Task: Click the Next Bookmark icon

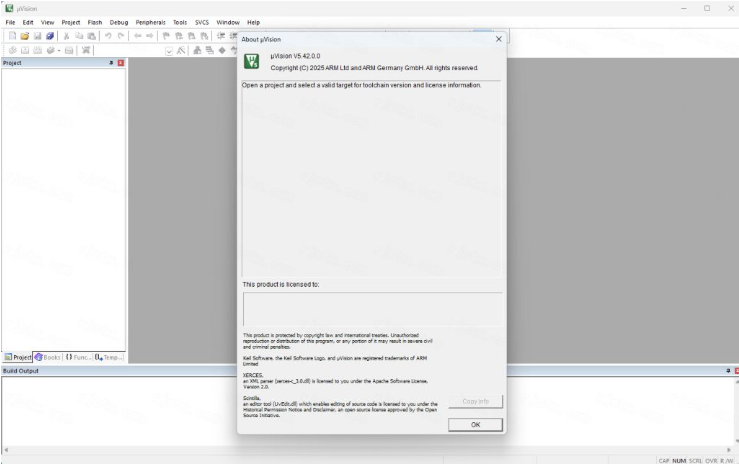Action: click(191, 36)
